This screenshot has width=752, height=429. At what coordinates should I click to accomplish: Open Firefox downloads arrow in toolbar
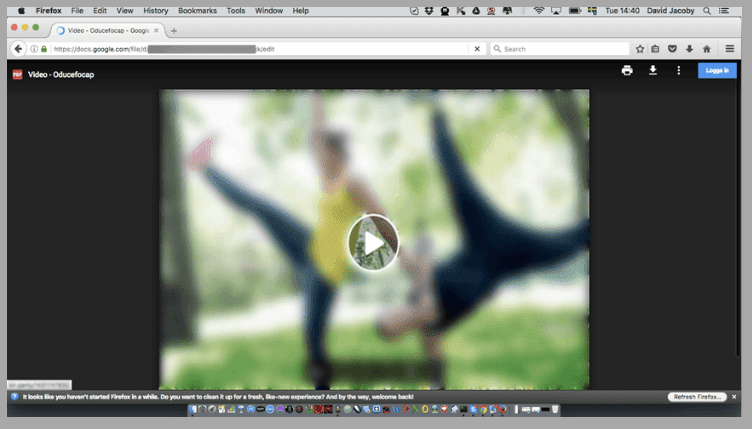click(x=689, y=49)
